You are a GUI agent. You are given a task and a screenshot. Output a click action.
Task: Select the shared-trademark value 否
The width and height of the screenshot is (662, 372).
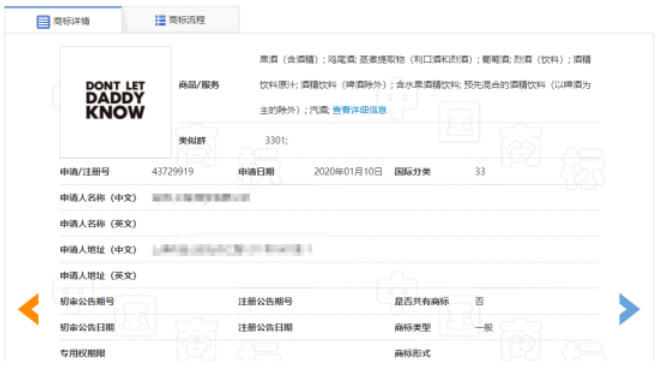(479, 301)
